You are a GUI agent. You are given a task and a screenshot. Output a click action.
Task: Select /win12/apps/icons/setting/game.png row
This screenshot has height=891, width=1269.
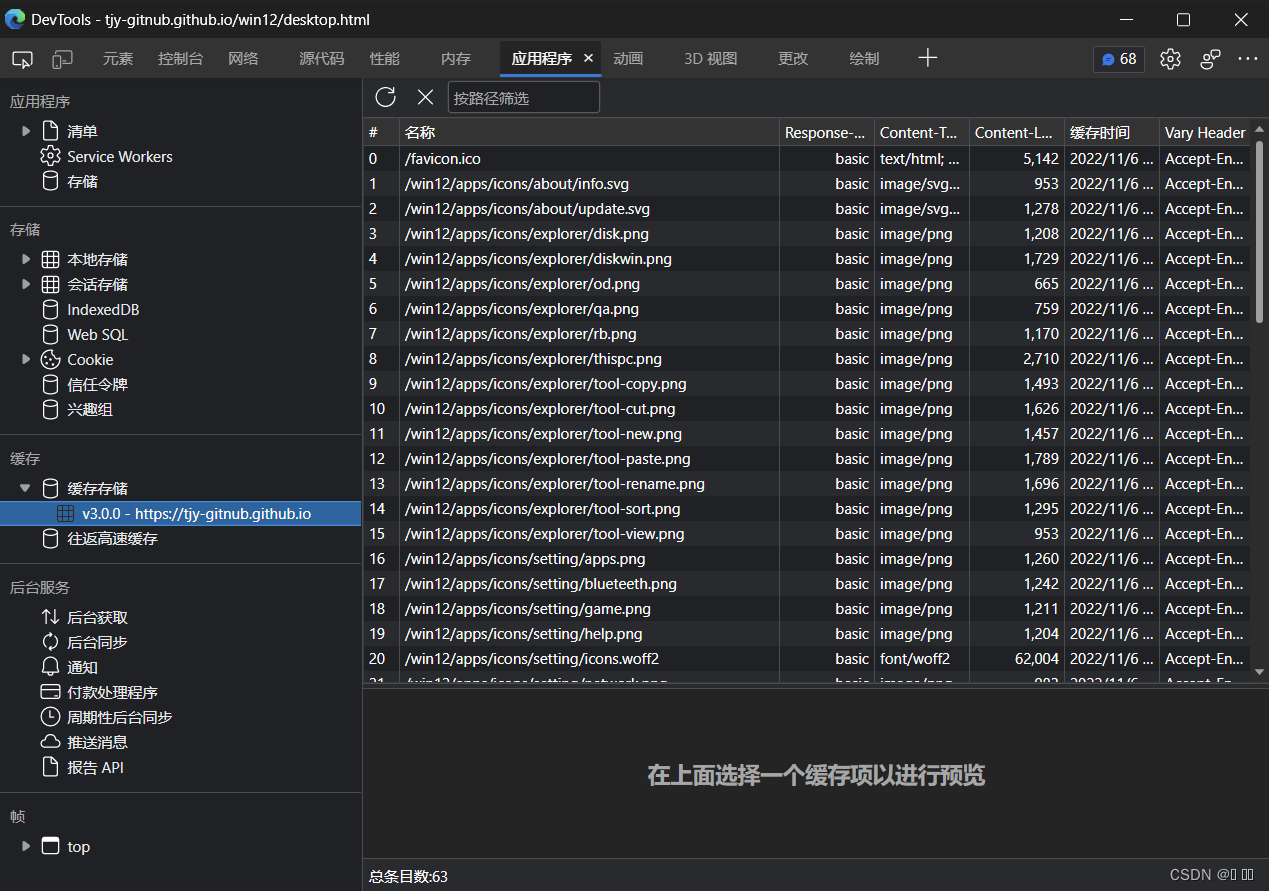point(806,608)
